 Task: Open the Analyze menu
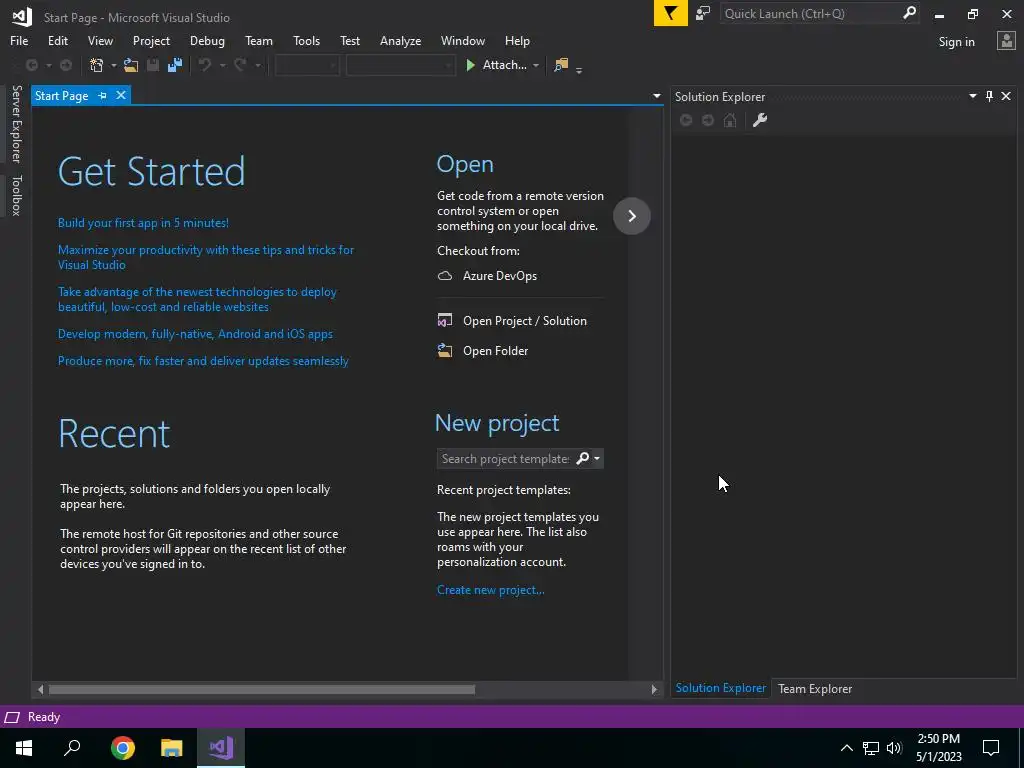400,40
